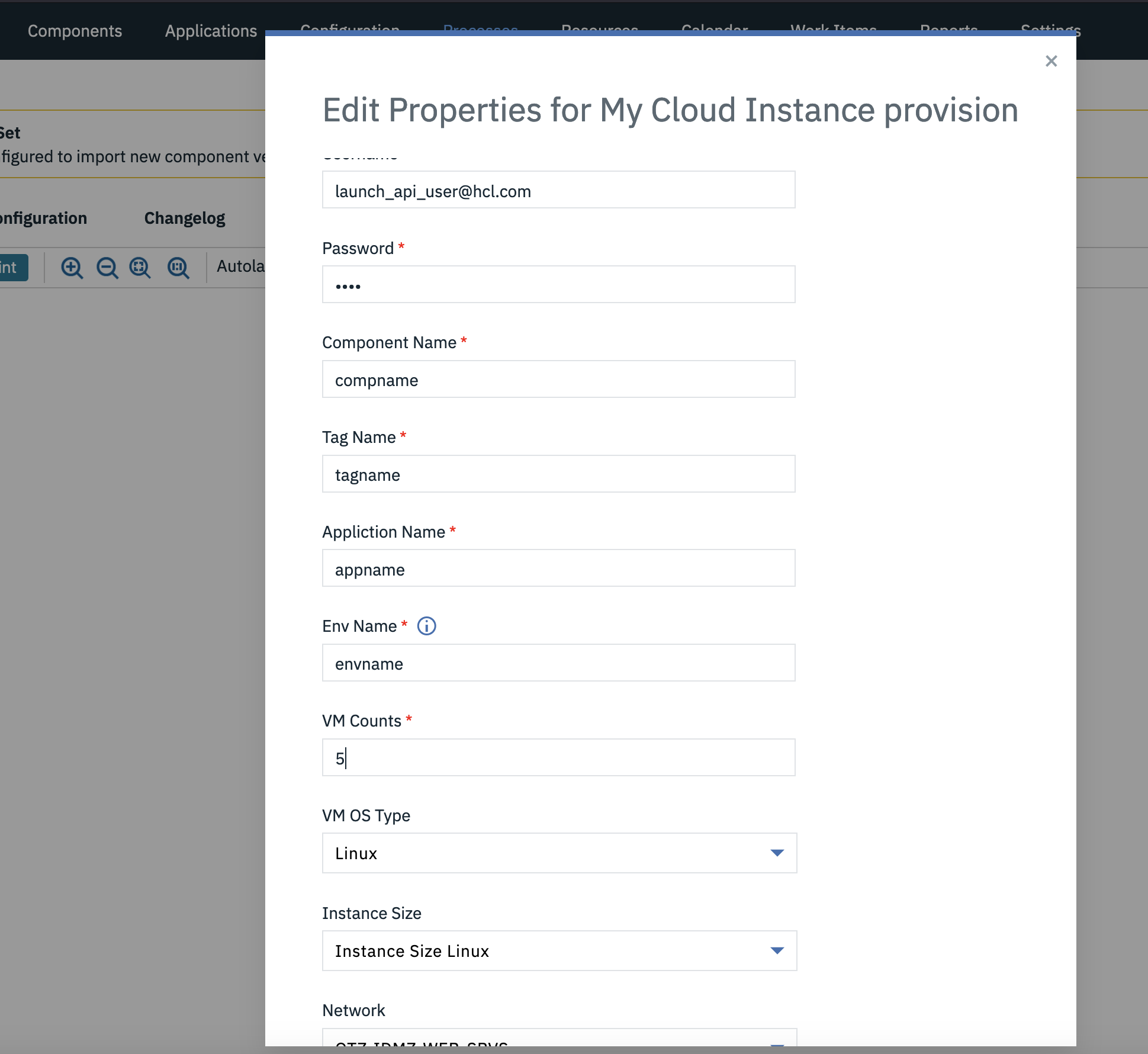
Task: Click the Username field with launch_api_user
Action: (558, 190)
